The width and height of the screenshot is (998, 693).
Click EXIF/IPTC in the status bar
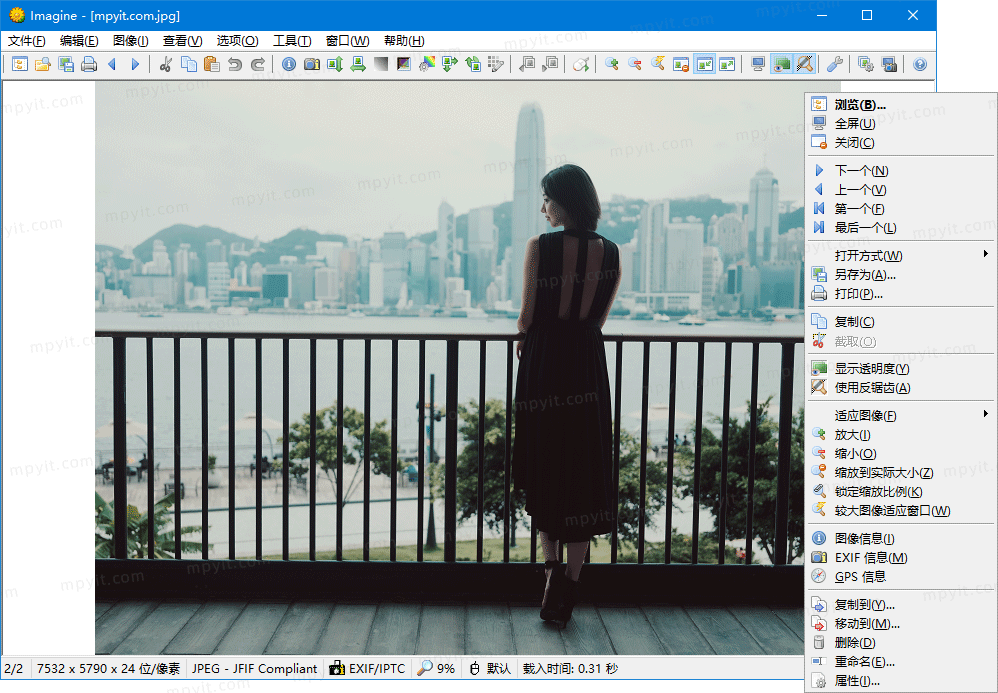click(x=367, y=669)
